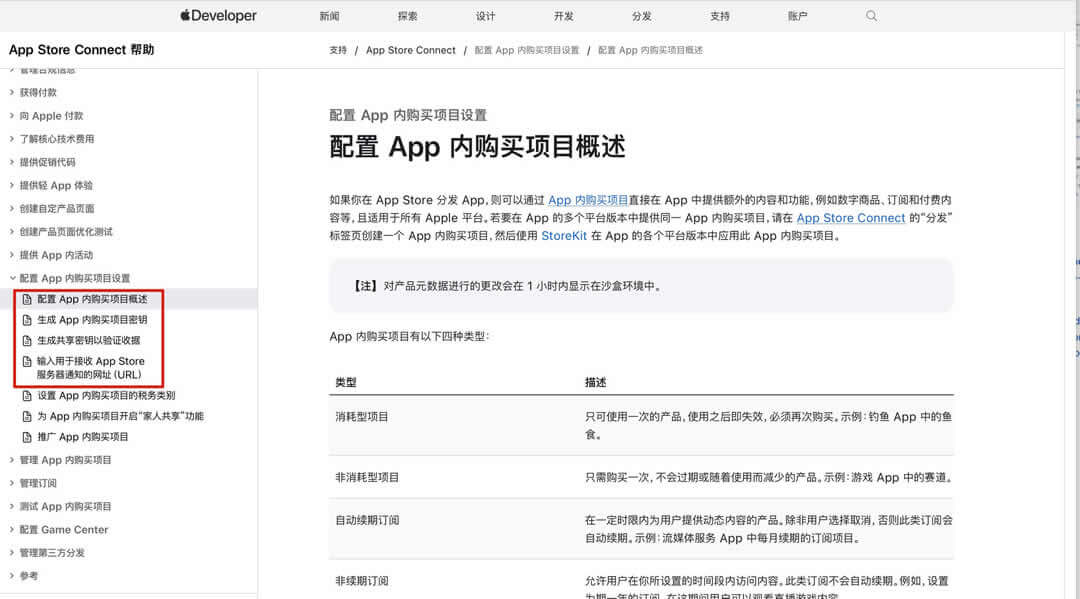Expand the 管理 App 内购买项目 chevron
The image size is (1080, 599).
(12, 460)
